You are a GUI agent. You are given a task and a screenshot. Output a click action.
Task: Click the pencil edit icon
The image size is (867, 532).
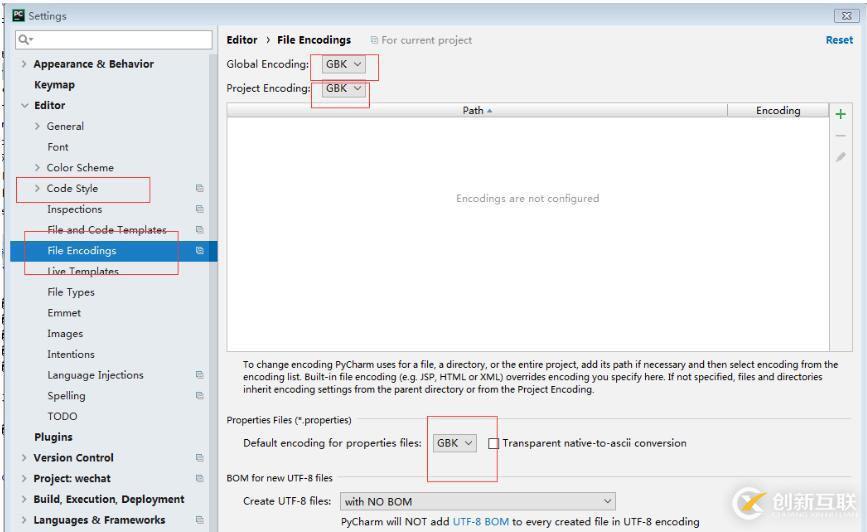click(x=840, y=157)
